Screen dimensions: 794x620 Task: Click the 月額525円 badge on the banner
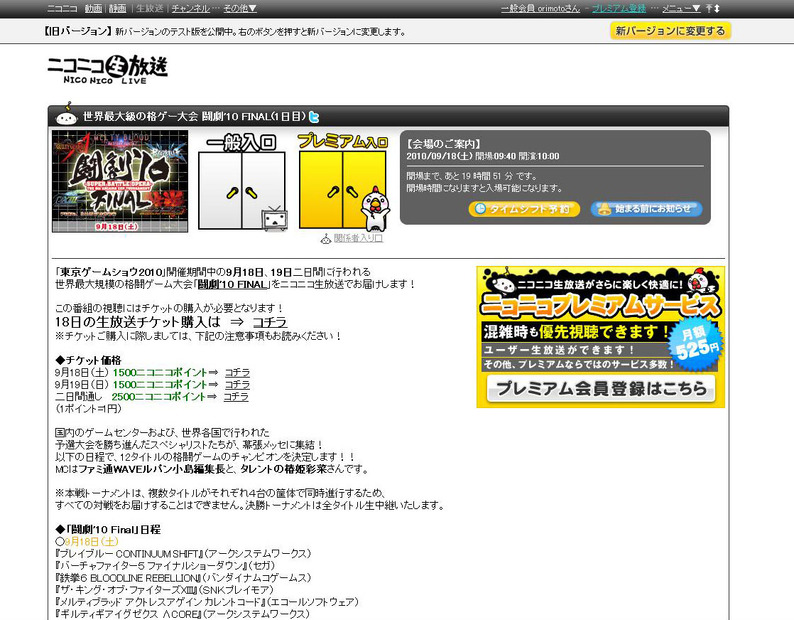click(x=696, y=343)
